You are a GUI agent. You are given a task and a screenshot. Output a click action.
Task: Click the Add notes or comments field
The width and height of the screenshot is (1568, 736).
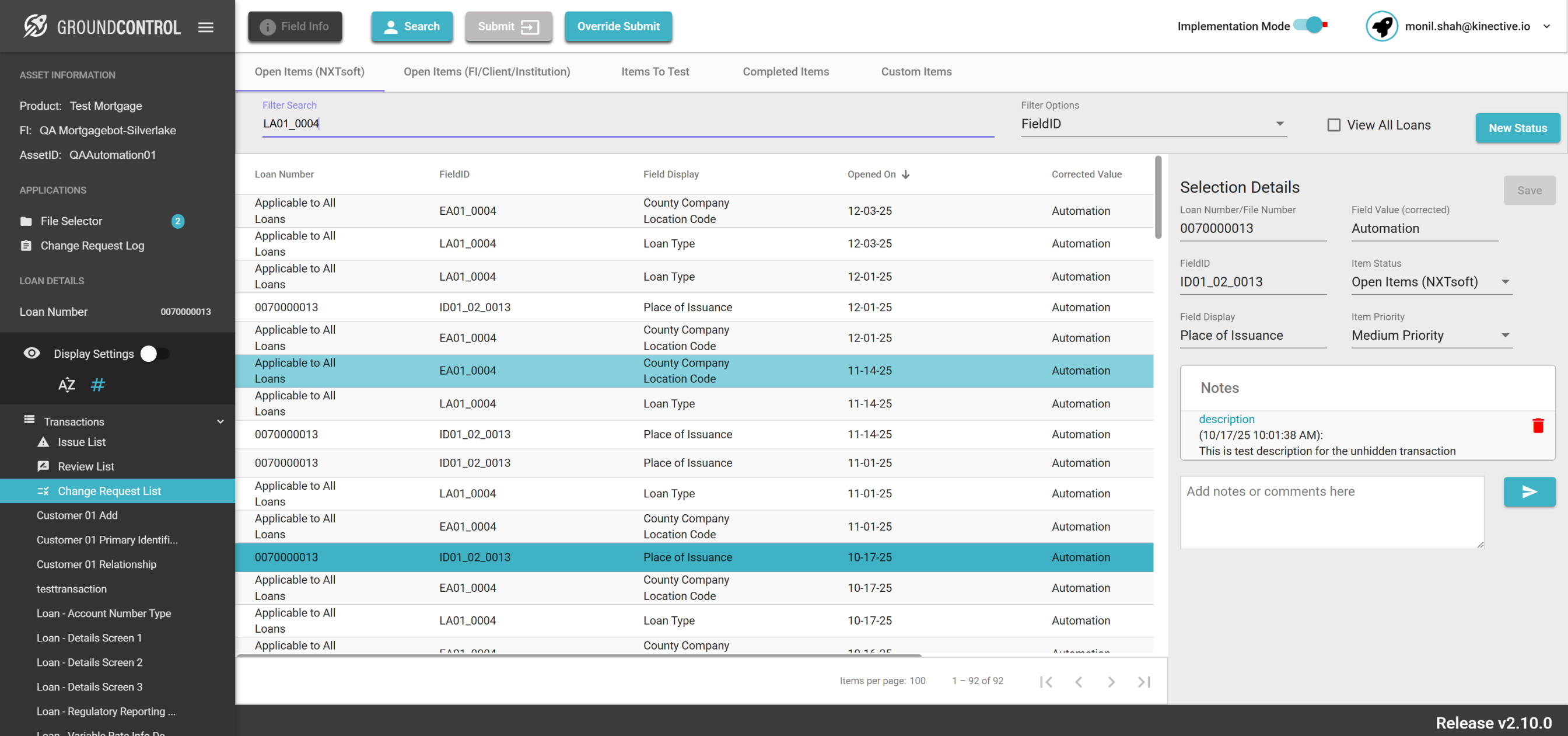1331,512
